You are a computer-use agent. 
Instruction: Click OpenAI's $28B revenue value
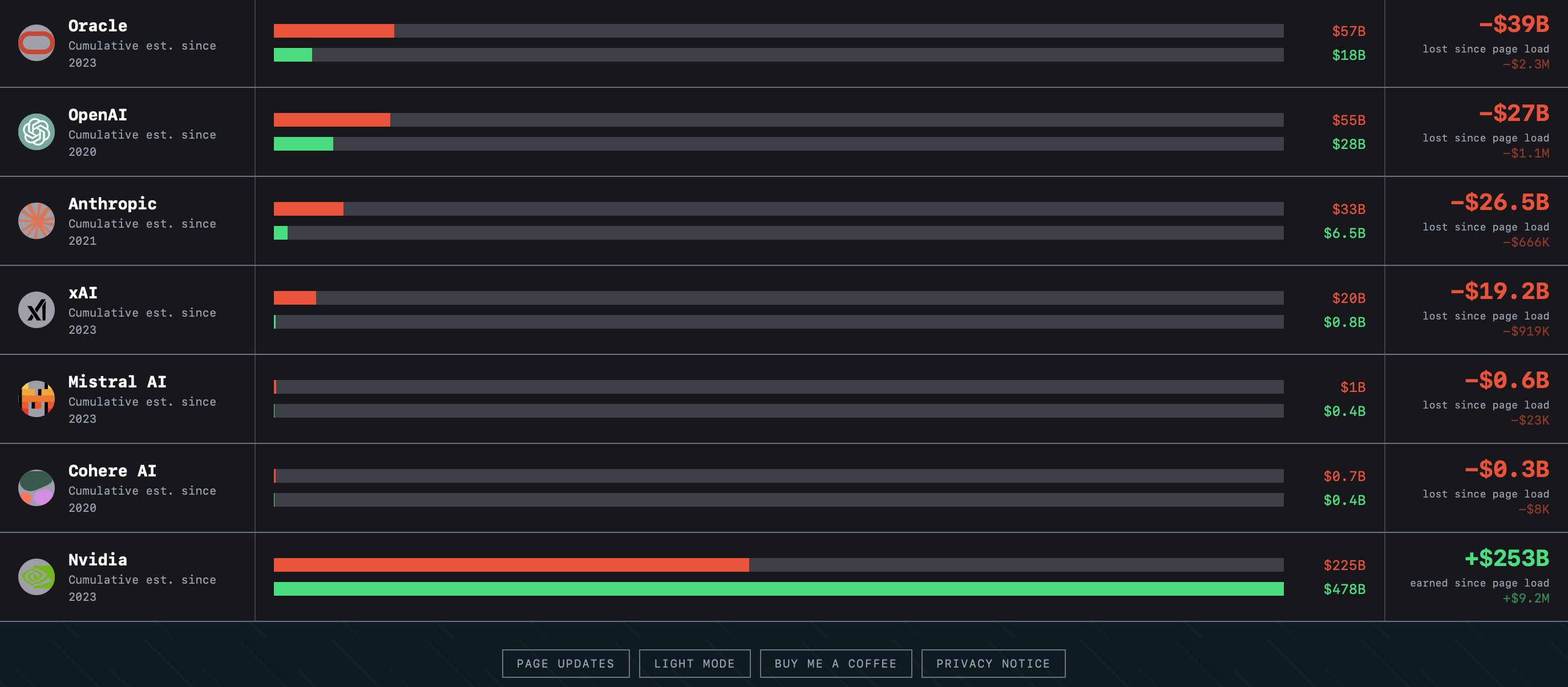1349,144
